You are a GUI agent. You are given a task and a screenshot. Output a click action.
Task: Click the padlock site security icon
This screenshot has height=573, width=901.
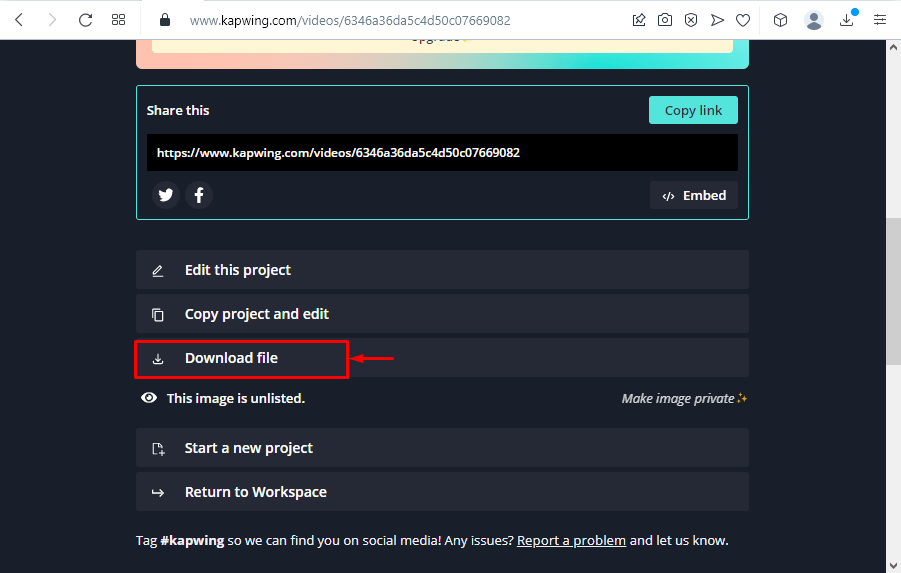pyautogui.click(x=165, y=20)
